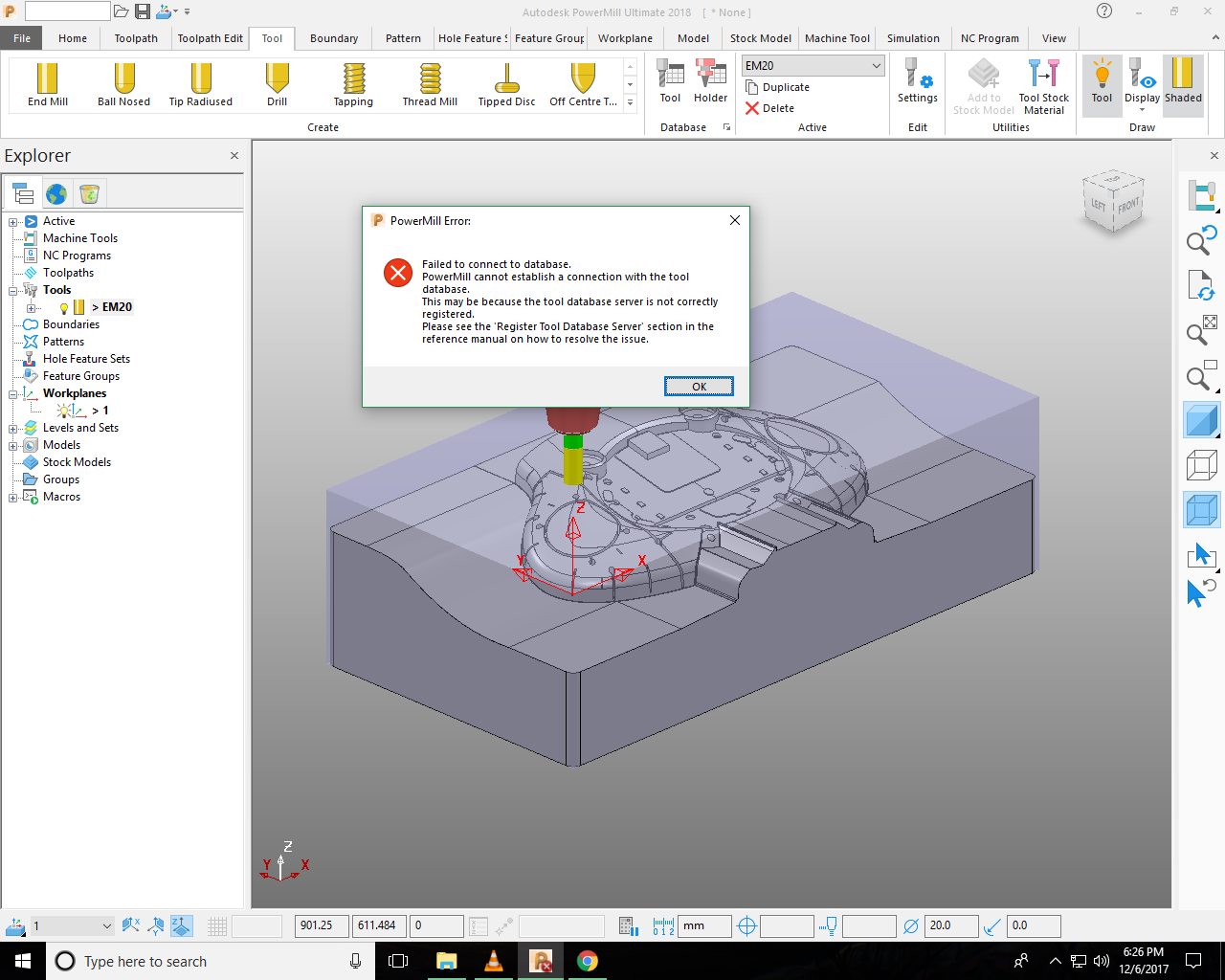Select the End Mill tool creator

point(47,84)
